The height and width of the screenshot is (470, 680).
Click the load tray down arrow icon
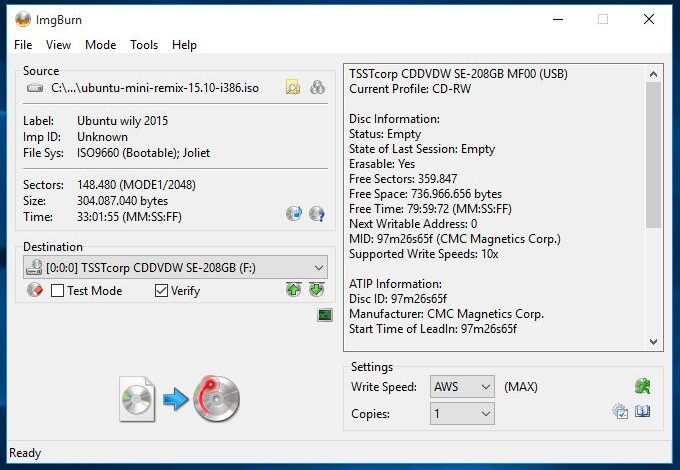coord(316,290)
